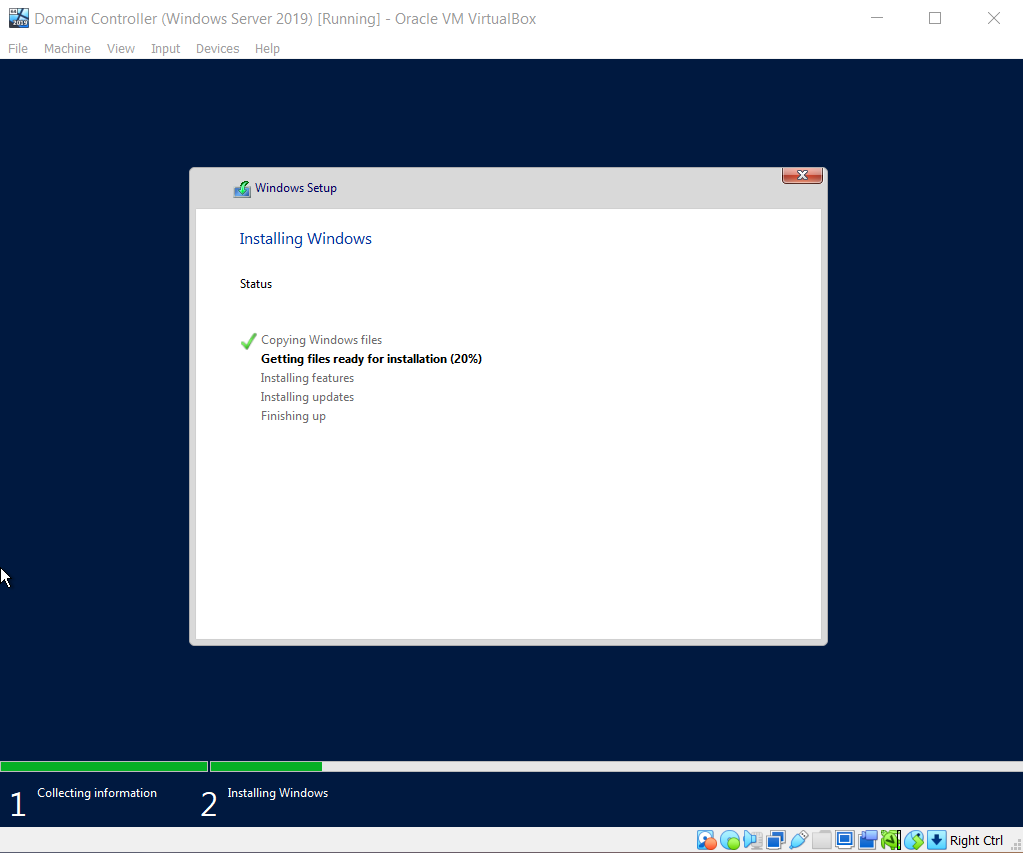Click the network adapter status icon

coord(776,840)
